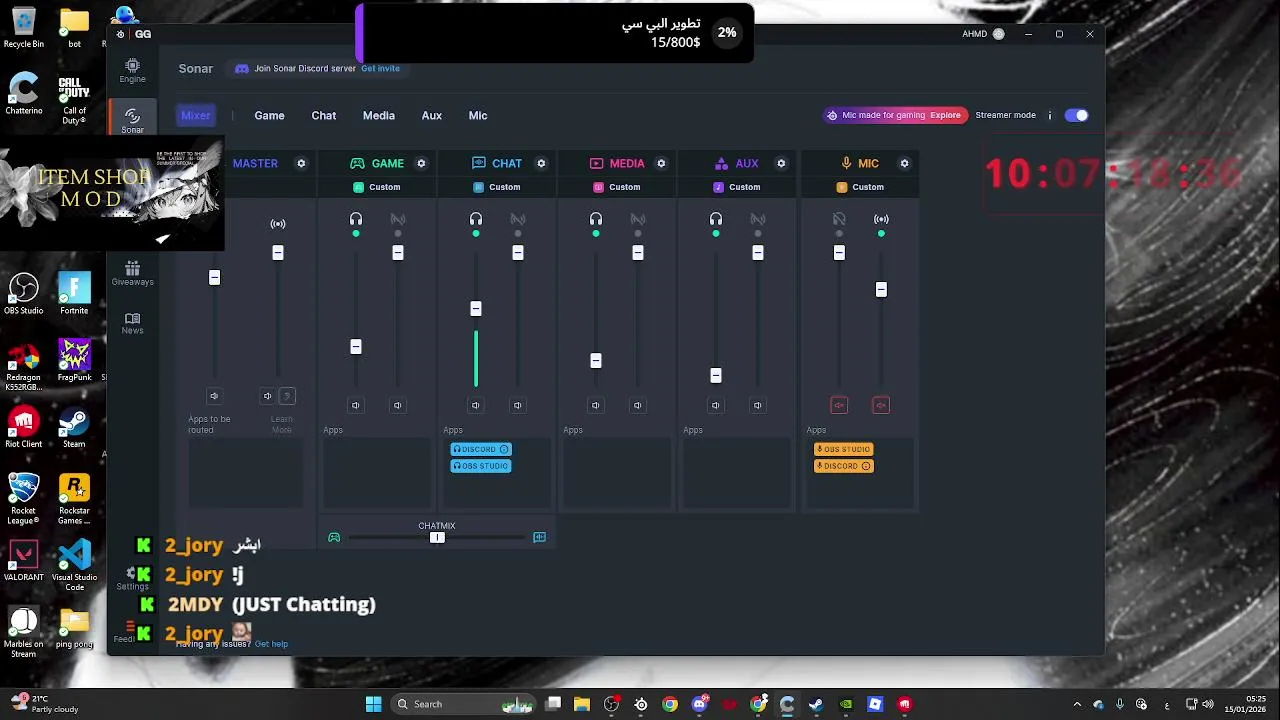Open OBS Studio desktop shortcut
This screenshot has height=720, width=1280.
pyautogui.click(x=23, y=294)
